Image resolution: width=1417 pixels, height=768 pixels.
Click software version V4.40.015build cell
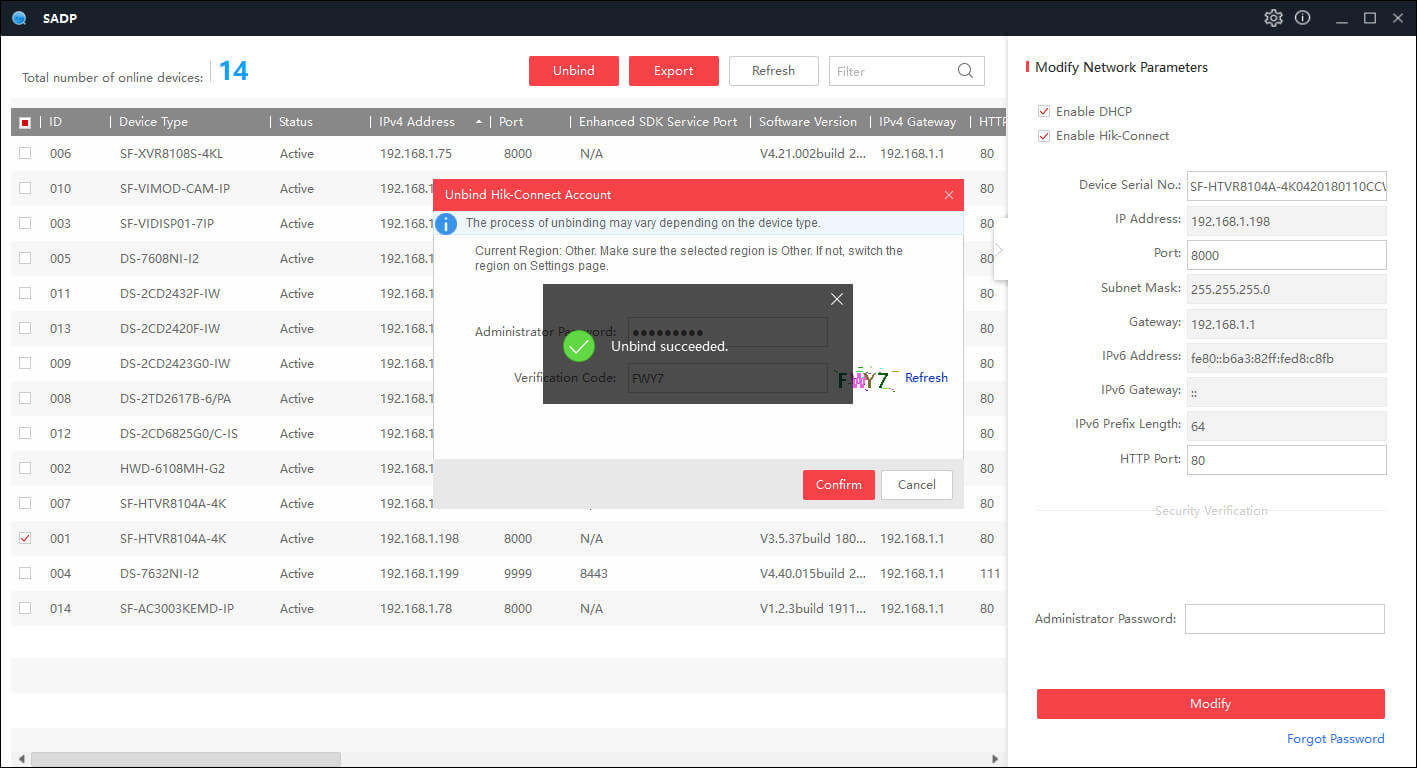tap(815, 573)
